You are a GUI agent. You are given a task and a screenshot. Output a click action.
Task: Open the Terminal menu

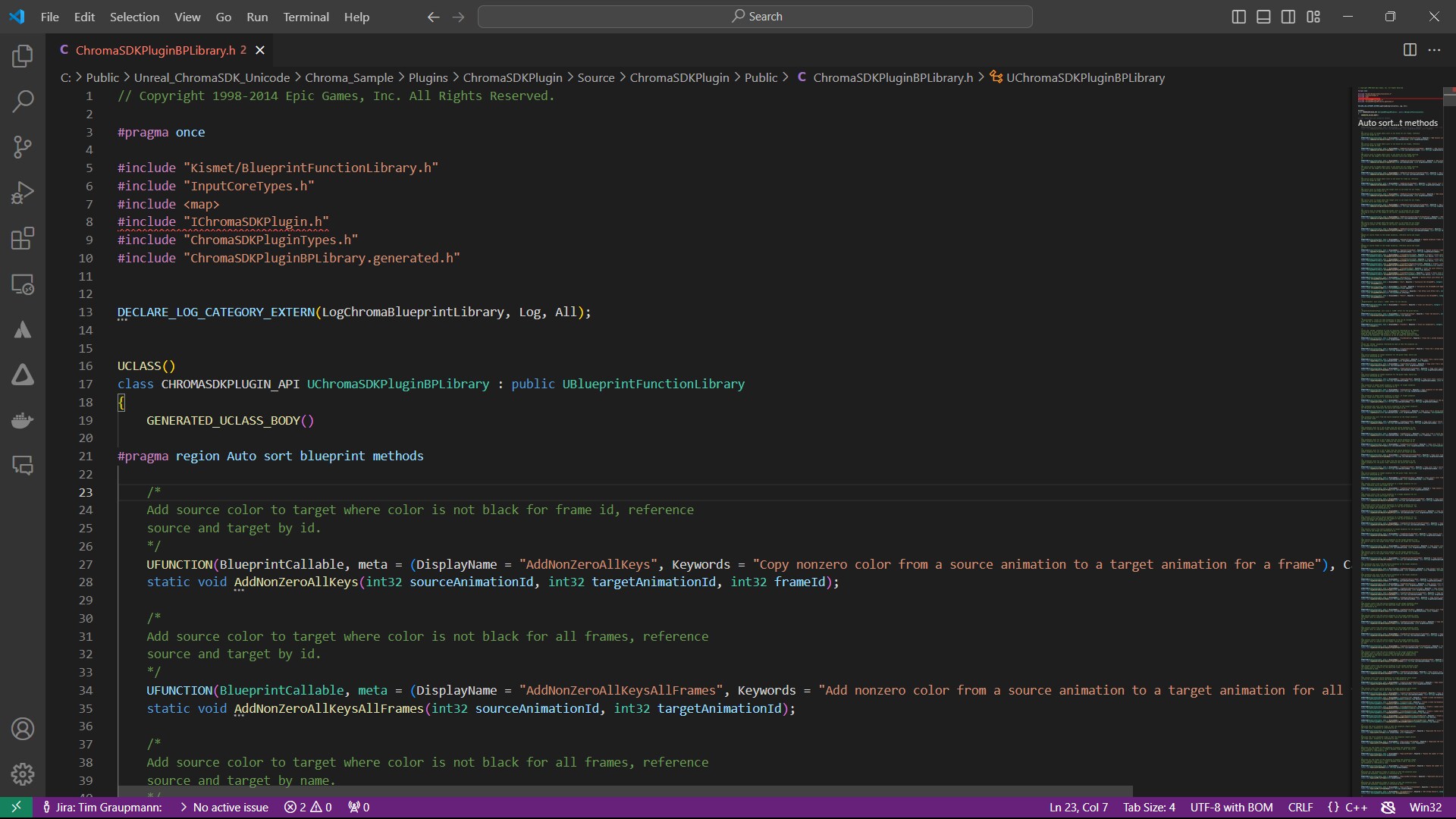tap(306, 17)
